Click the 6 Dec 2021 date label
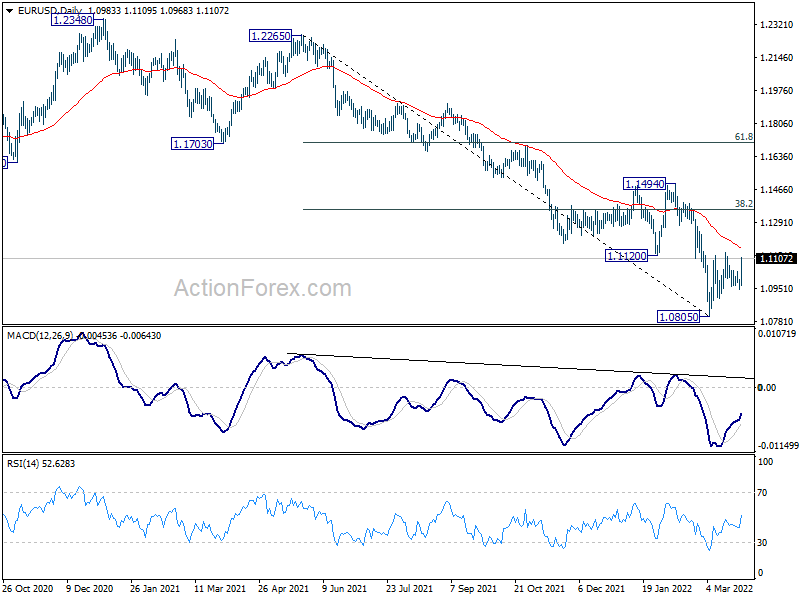This screenshot has width=800, height=600. coord(601,589)
